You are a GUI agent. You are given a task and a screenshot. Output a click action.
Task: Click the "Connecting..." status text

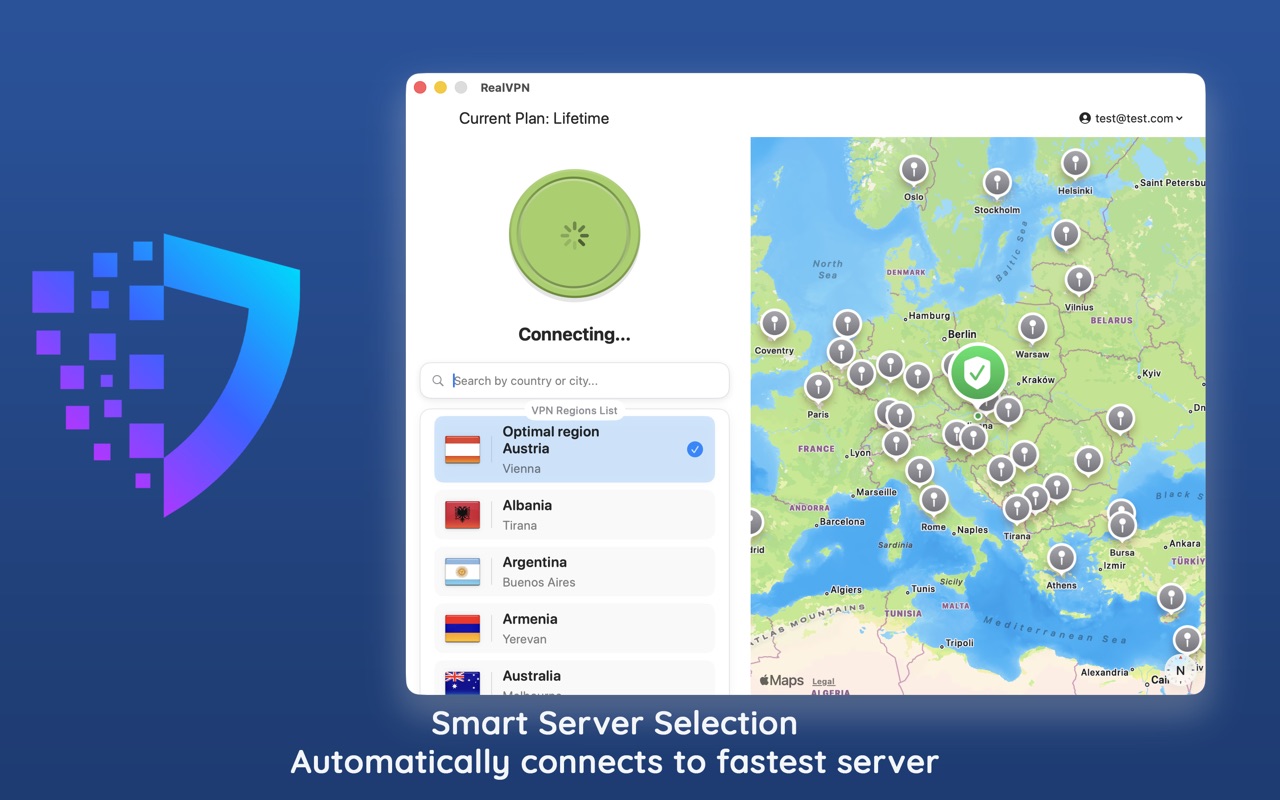pos(574,334)
